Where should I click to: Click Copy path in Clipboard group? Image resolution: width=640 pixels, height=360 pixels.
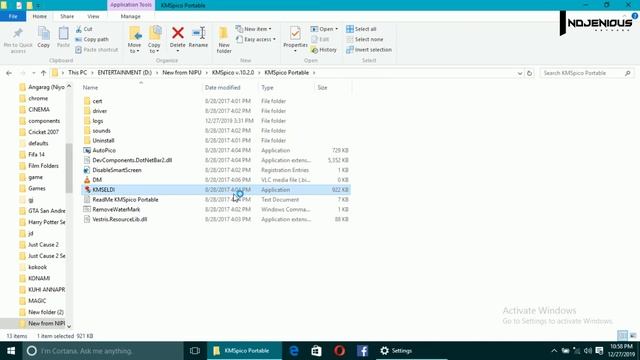pyautogui.click(x=92, y=40)
